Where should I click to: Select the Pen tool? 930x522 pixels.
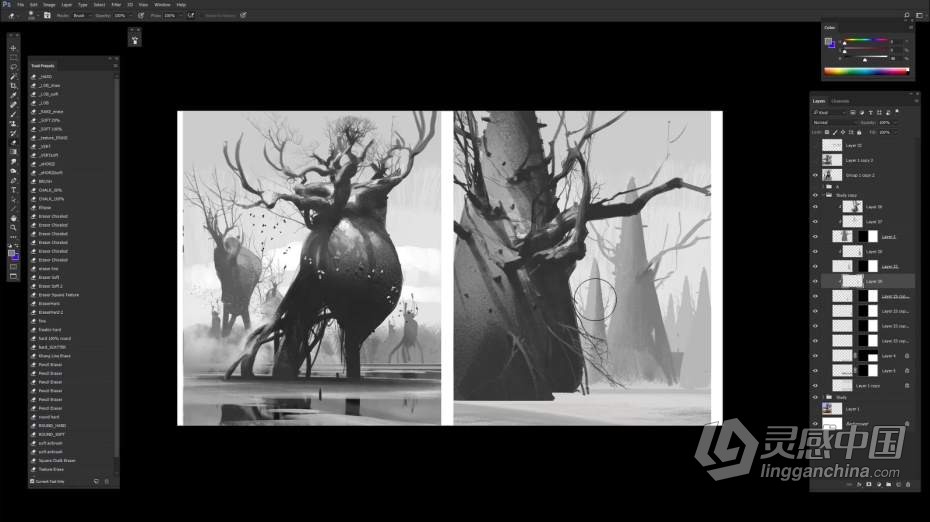point(14,181)
